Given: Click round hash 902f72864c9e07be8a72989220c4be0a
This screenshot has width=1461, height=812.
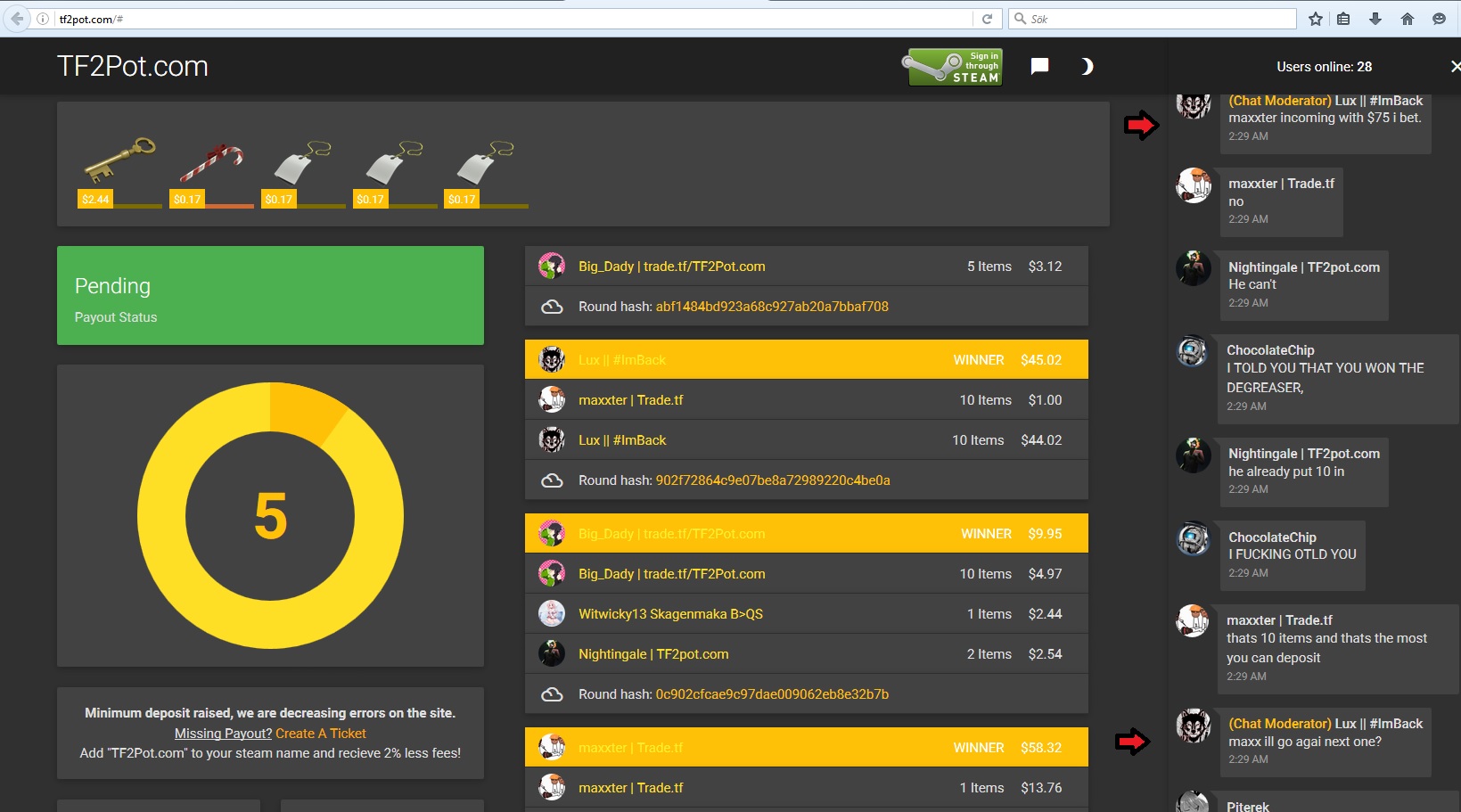Looking at the screenshot, I should [773, 480].
